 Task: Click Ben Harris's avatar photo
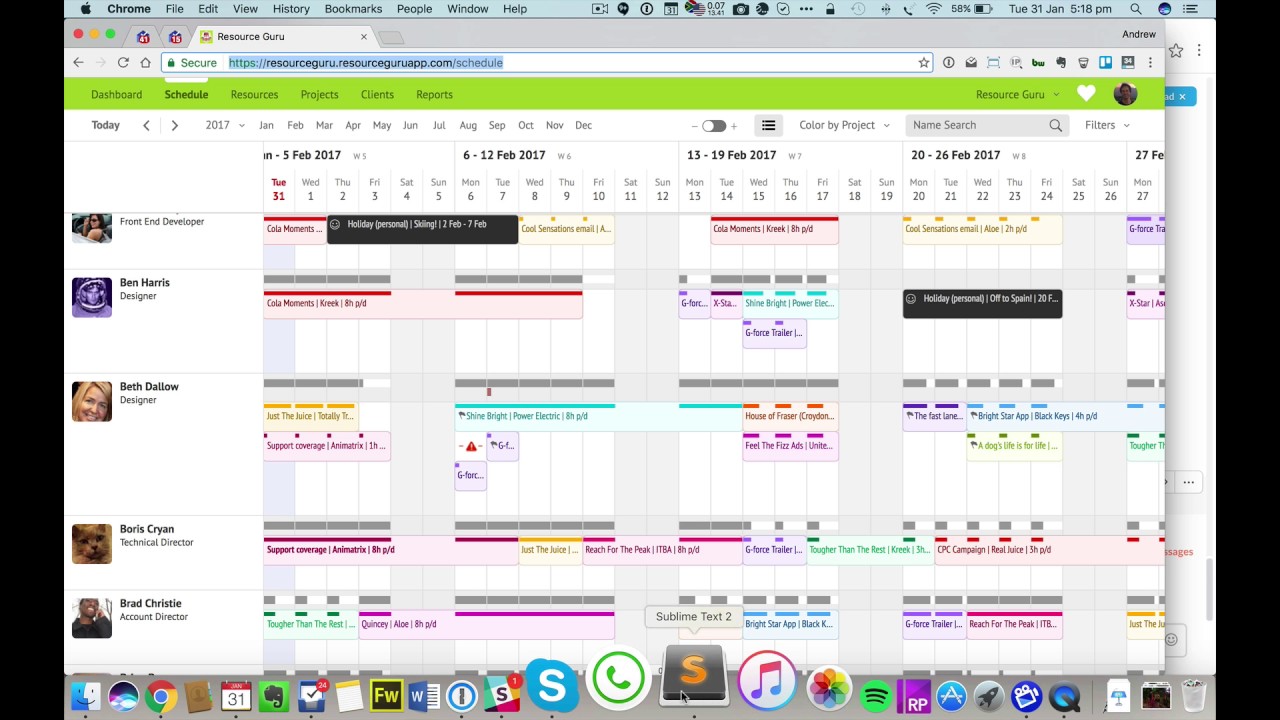[x=92, y=297]
